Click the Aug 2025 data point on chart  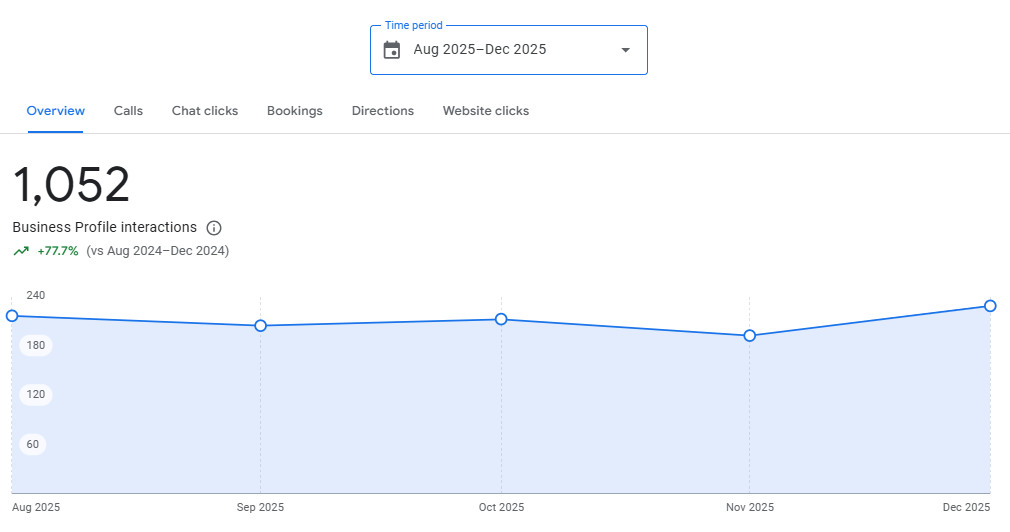[12, 316]
